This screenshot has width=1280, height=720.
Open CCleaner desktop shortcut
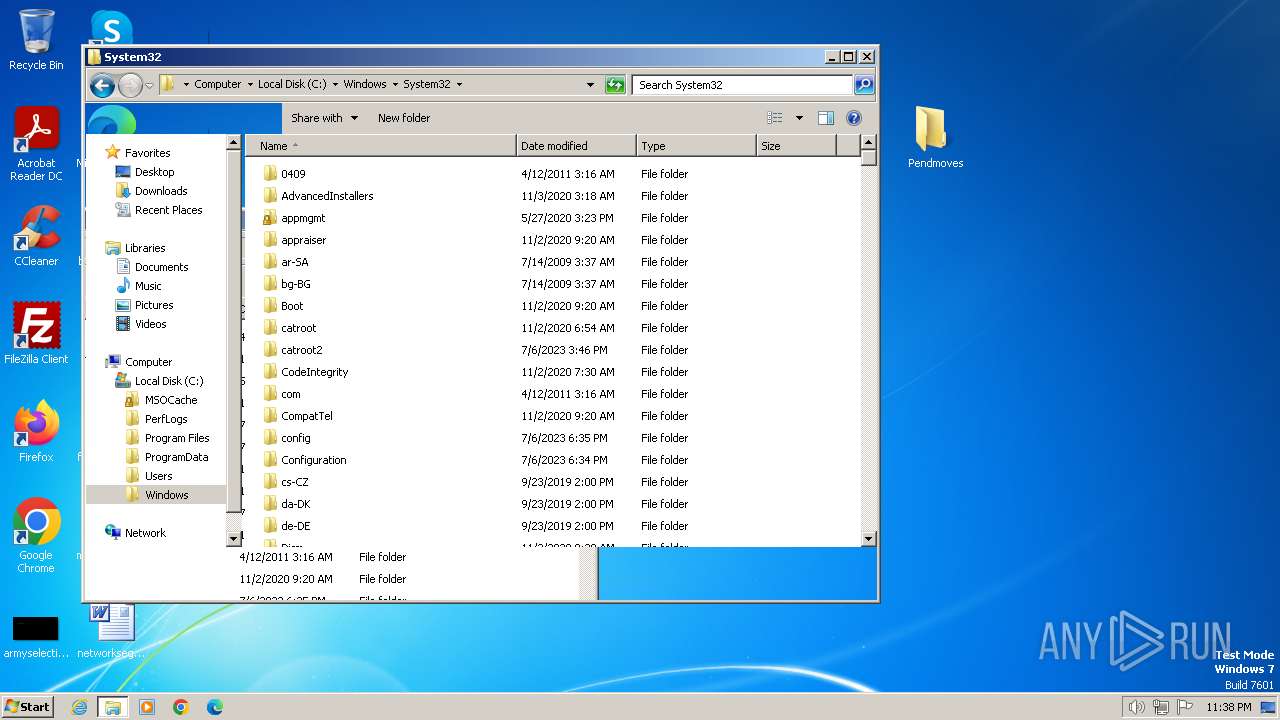(36, 236)
